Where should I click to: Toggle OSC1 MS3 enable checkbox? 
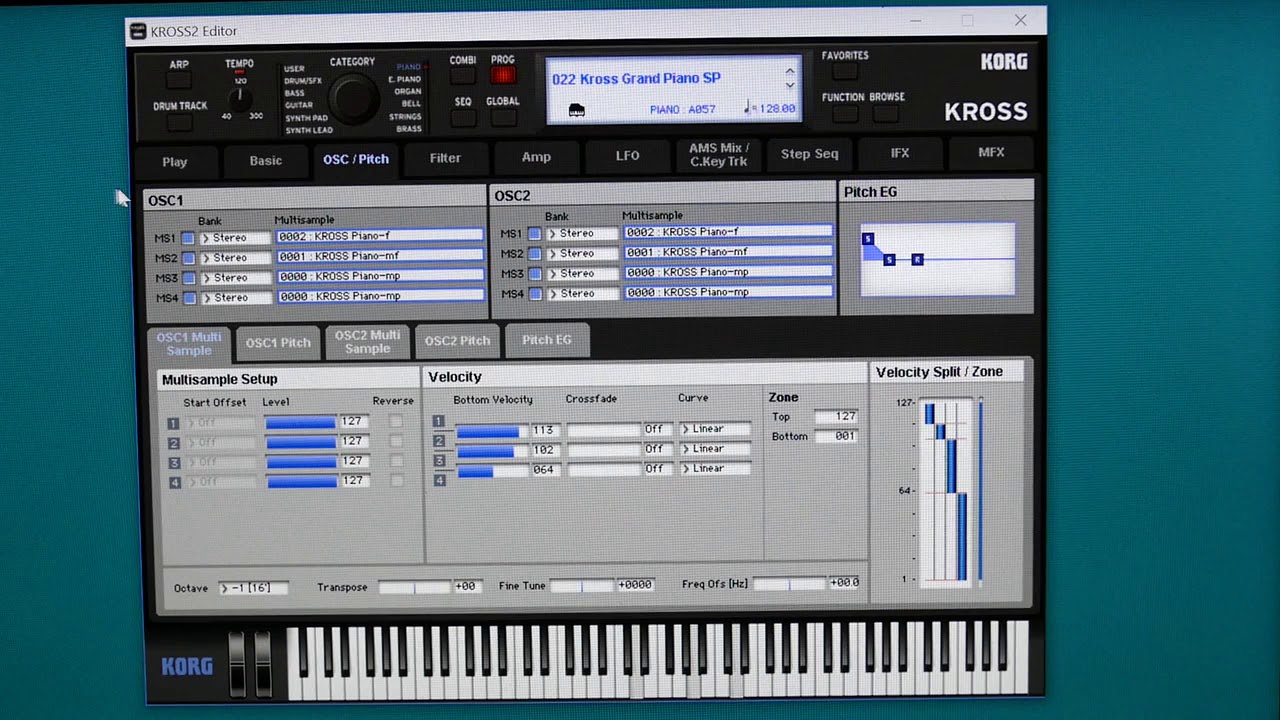187,278
